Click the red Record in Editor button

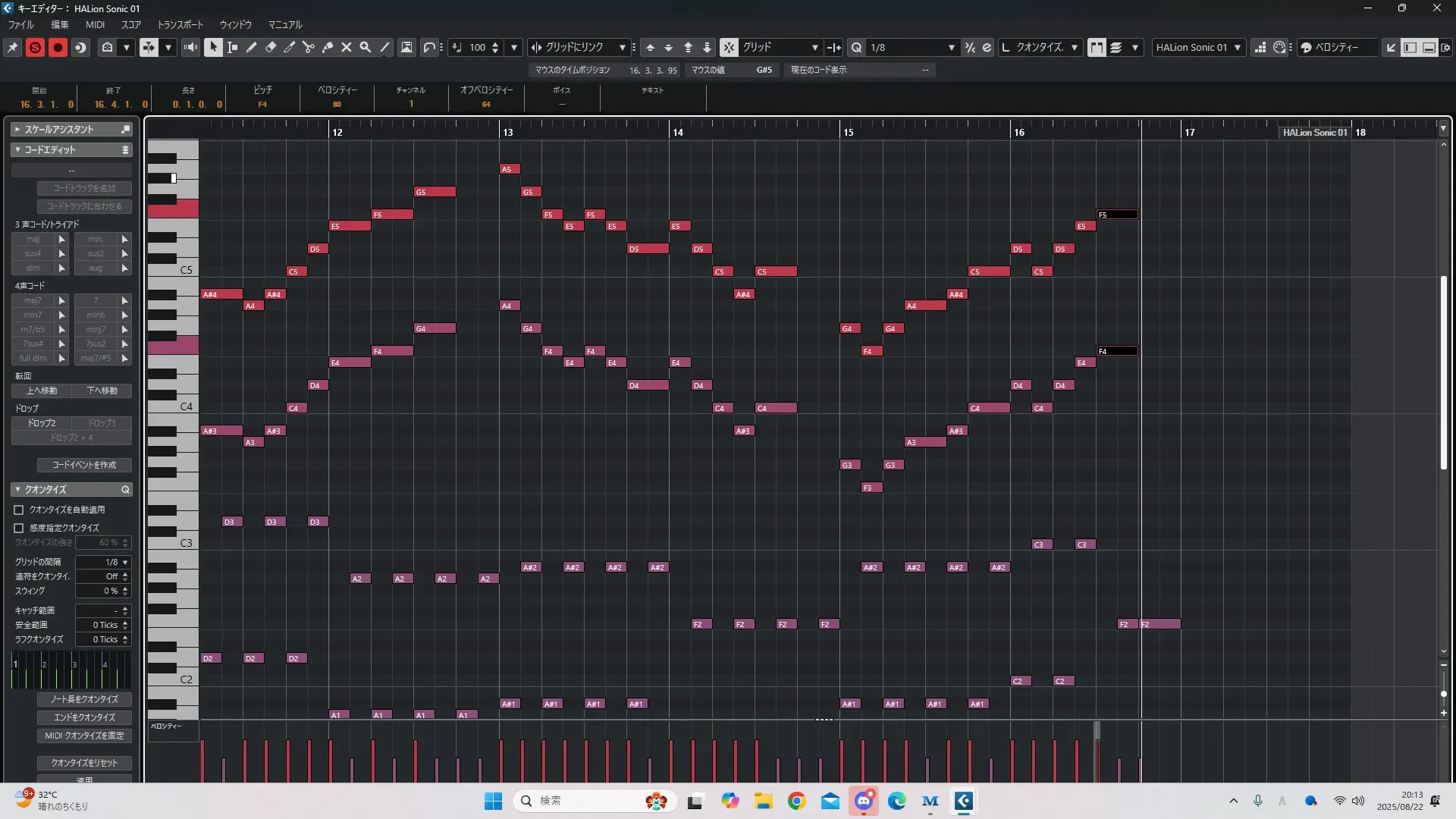click(58, 47)
